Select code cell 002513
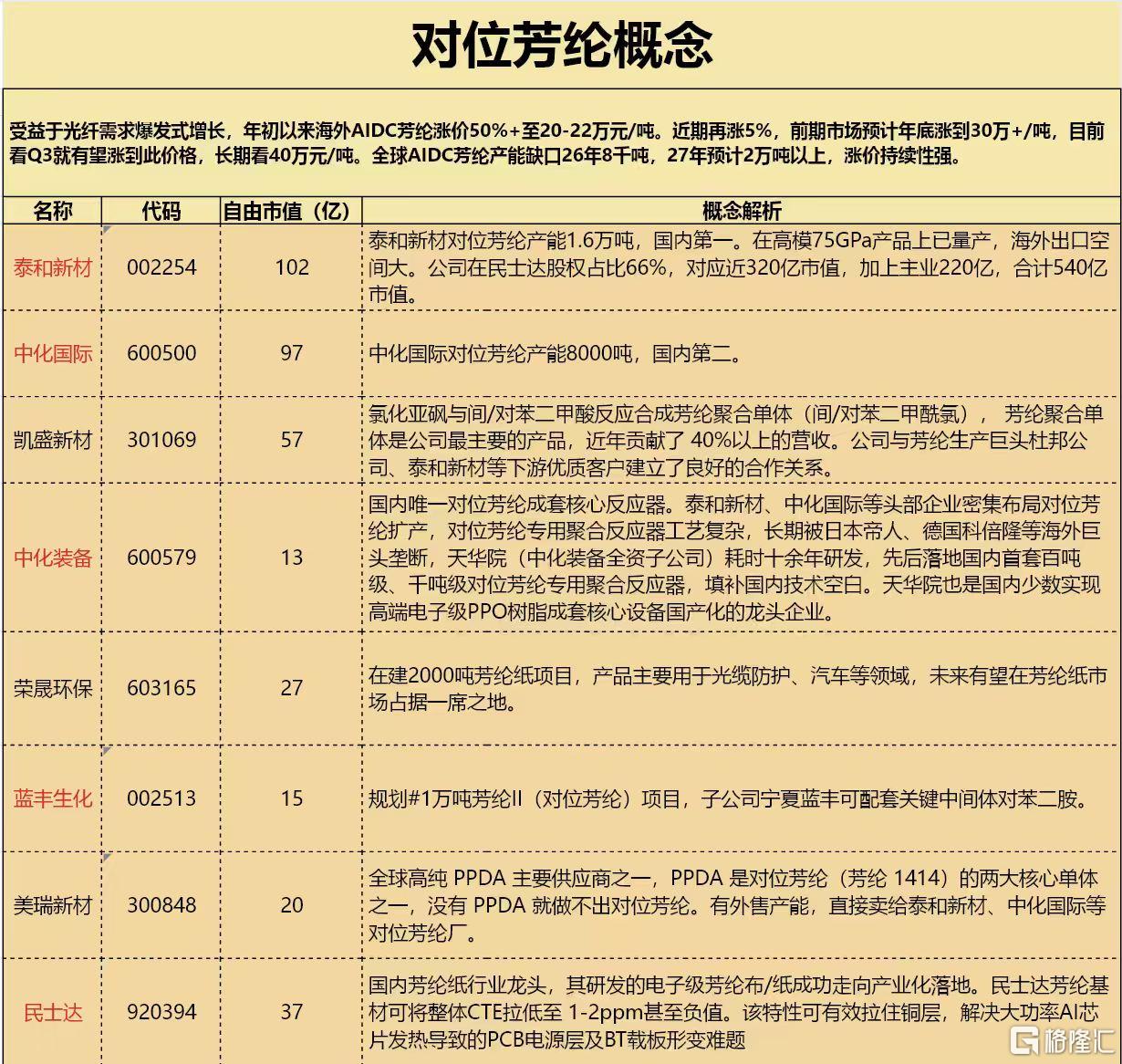The height and width of the screenshot is (1064, 1122). tap(161, 798)
